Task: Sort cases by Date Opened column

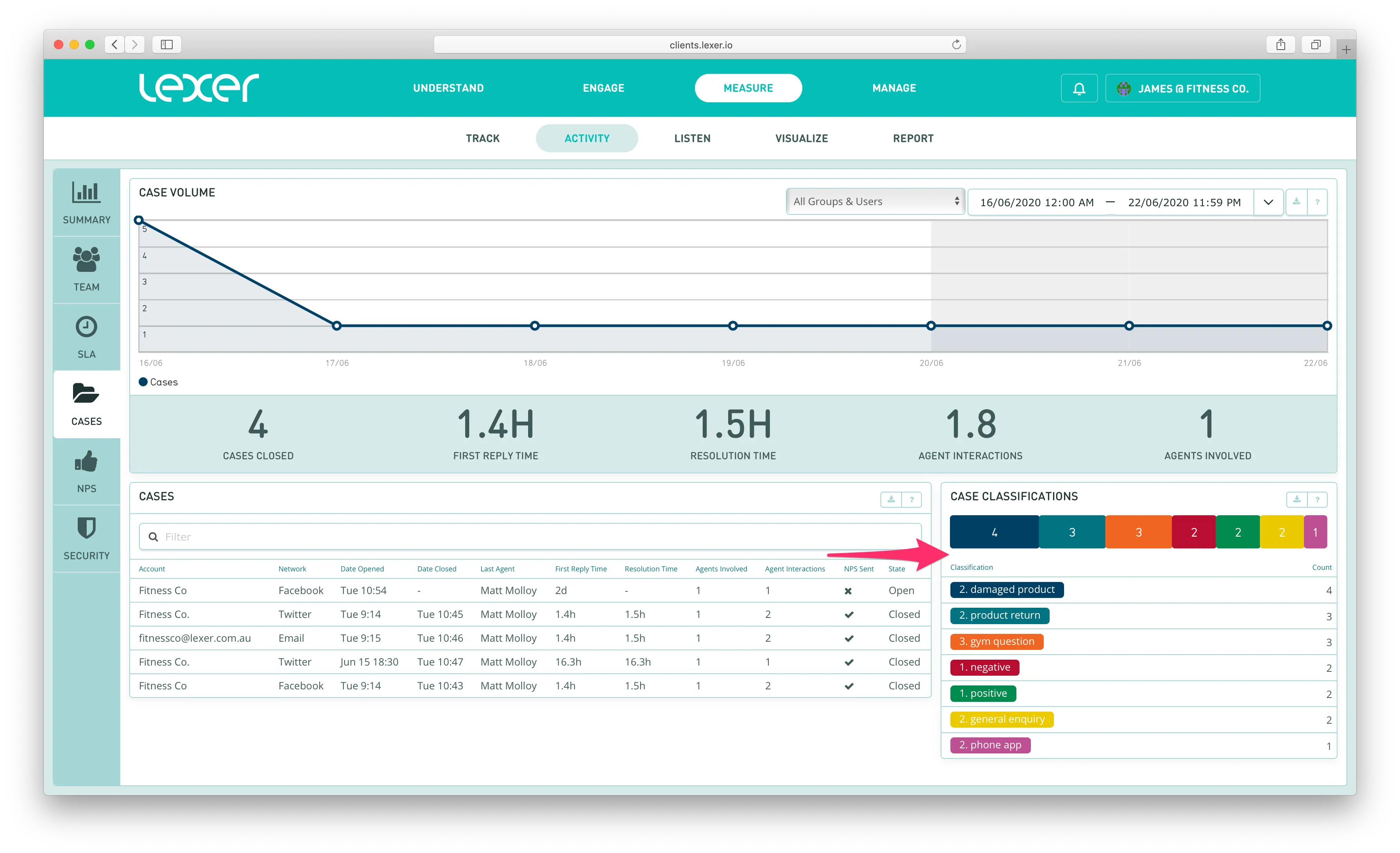Action: click(362, 569)
